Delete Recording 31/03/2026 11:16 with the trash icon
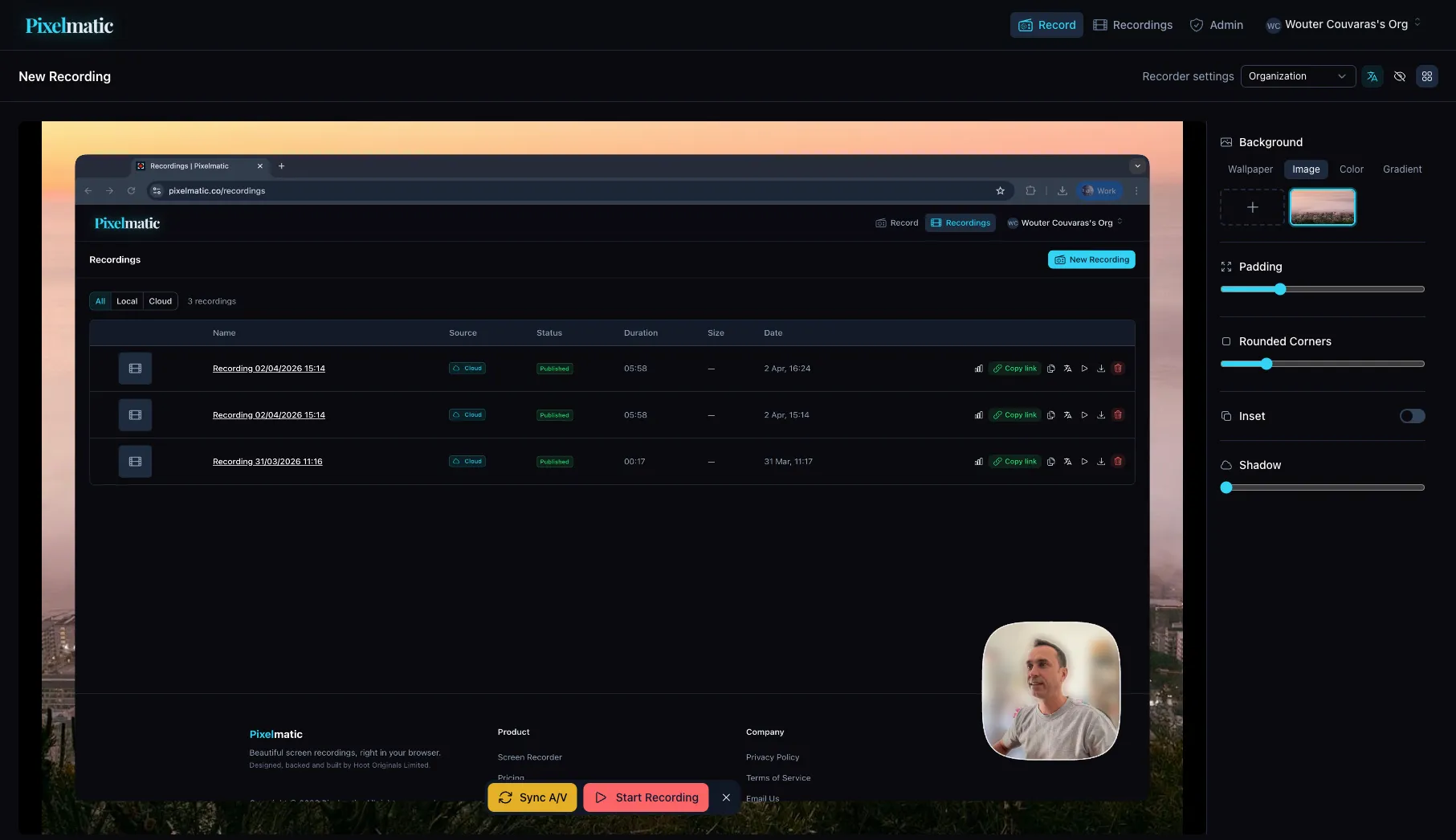The width and height of the screenshot is (1456, 840). [x=1118, y=461]
